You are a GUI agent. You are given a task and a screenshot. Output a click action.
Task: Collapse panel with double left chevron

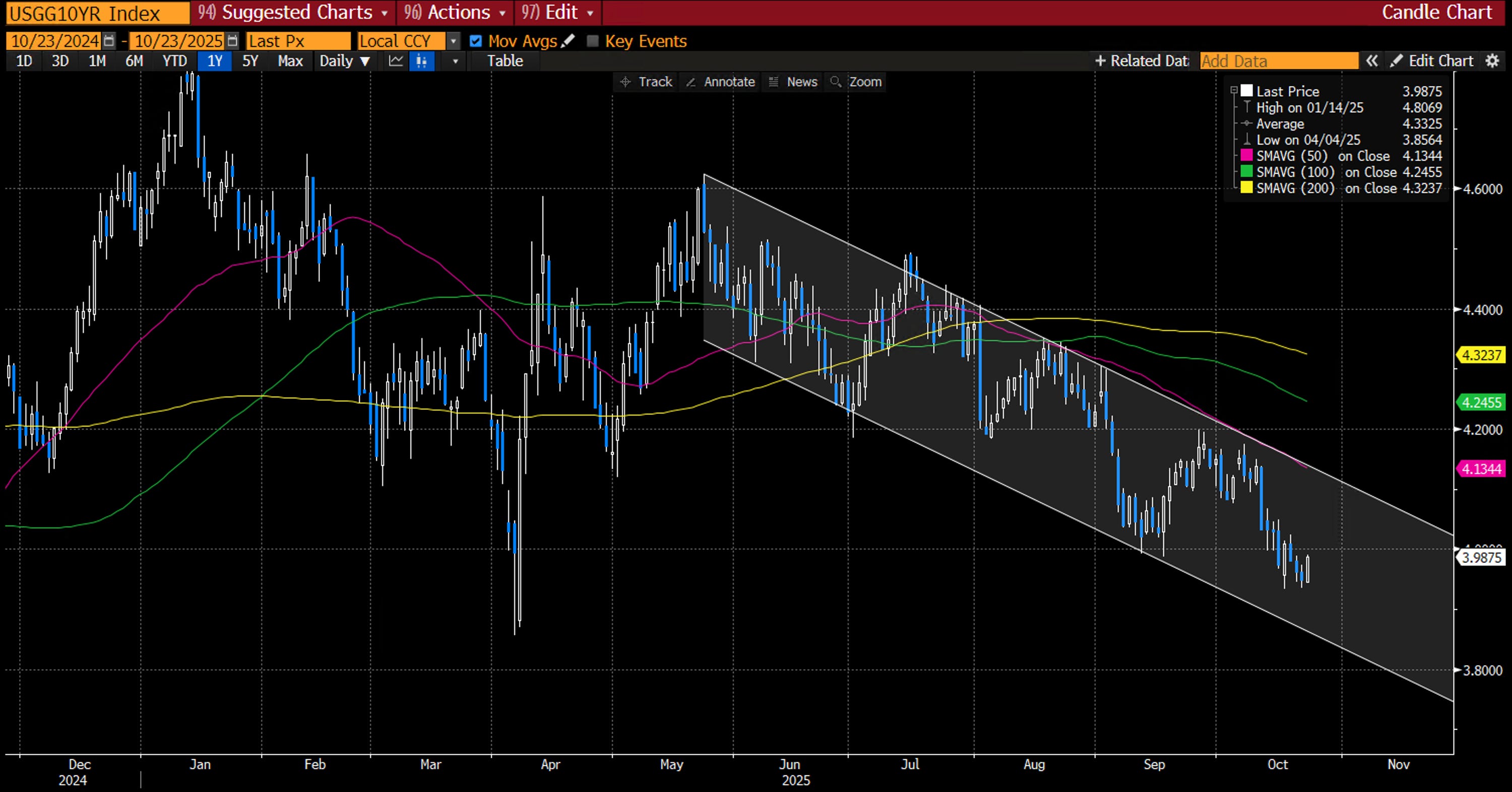[1372, 61]
